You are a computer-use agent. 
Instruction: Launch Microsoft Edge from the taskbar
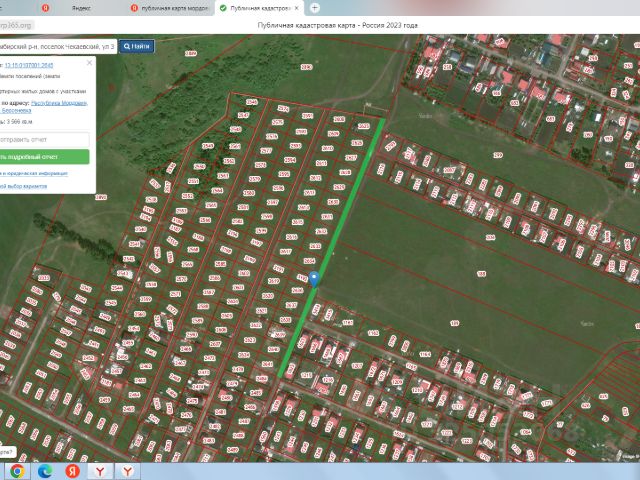click(x=44, y=470)
